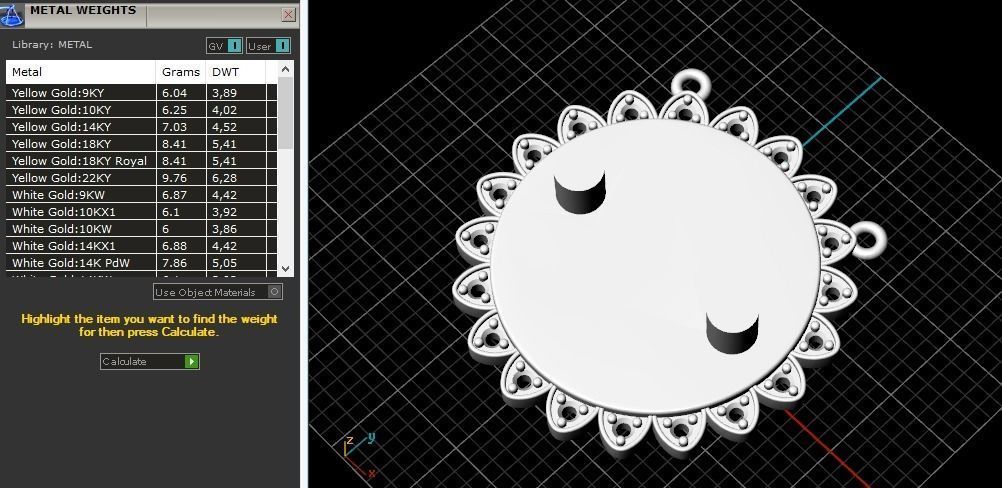Viewport: 1002px width, 488px height.
Task: Select the Yellow Gold:14KY row
Action: coord(142,127)
